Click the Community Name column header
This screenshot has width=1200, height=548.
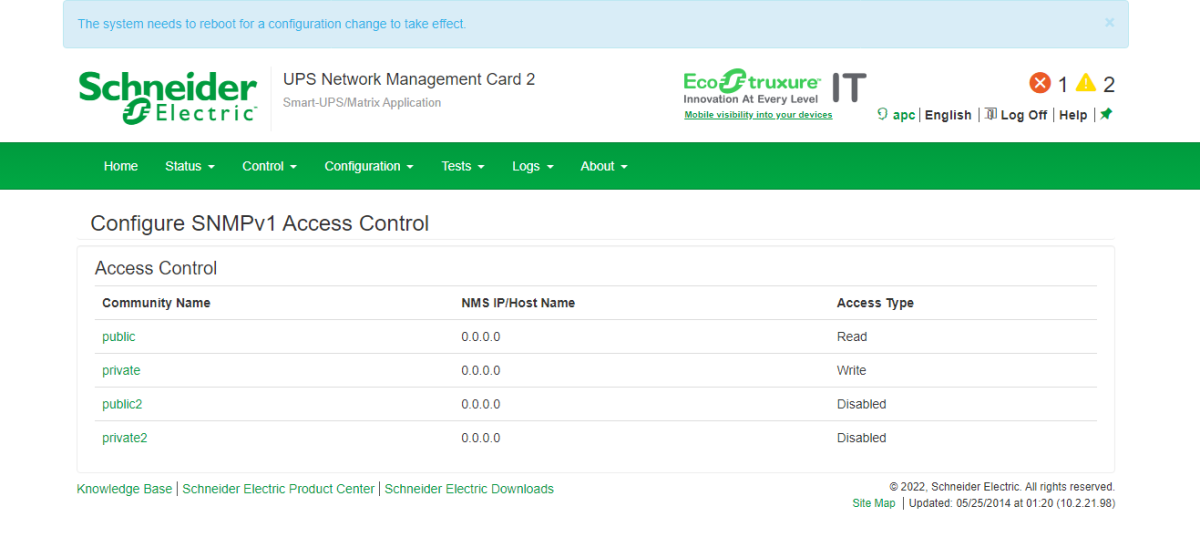[x=156, y=303]
